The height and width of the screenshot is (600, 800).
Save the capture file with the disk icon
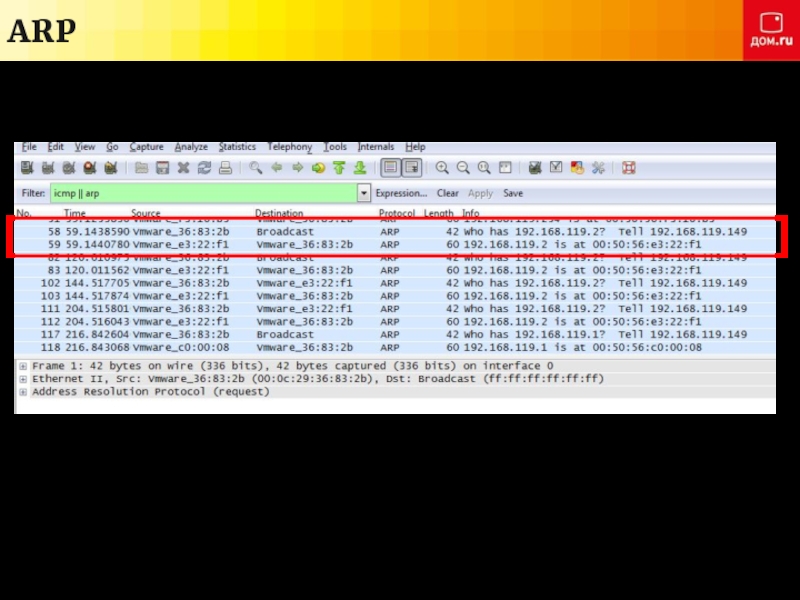tap(162, 168)
